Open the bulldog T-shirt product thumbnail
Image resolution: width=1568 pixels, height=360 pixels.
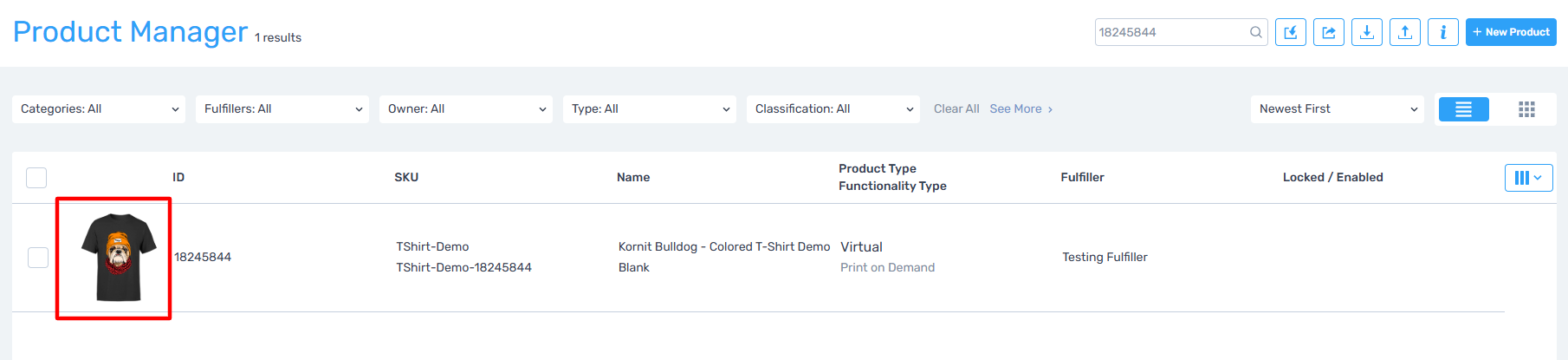point(118,258)
